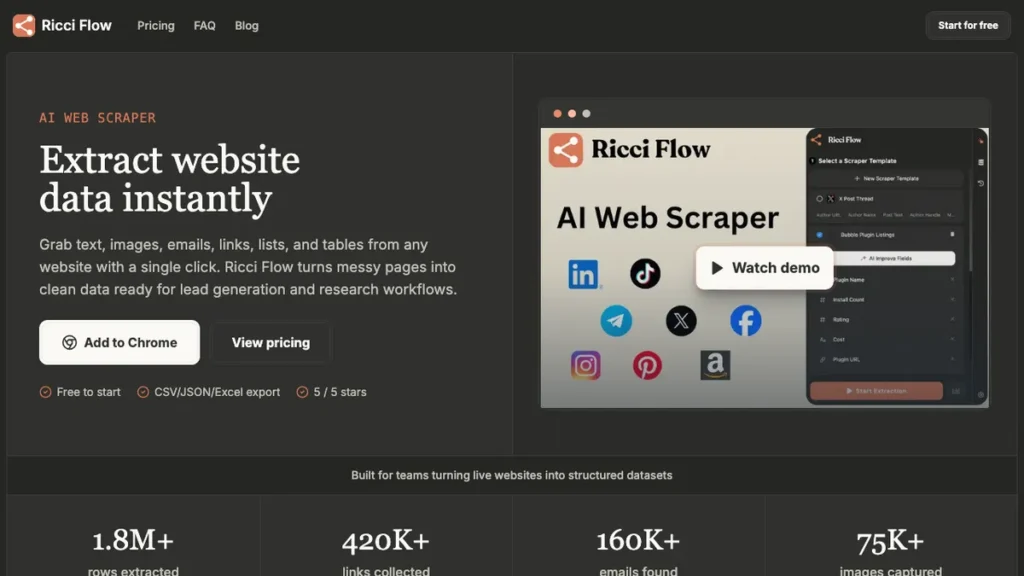This screenshot has width=1024, height=576.
Task: Click the Cost field row in demo
Action: (886, 340)
